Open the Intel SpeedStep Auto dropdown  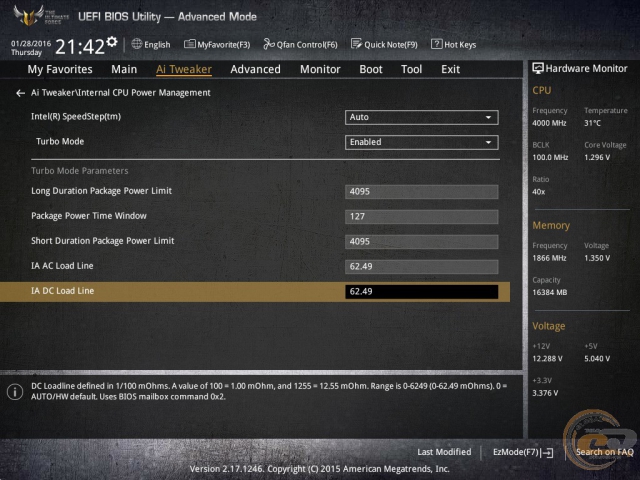tap(421, 118)
